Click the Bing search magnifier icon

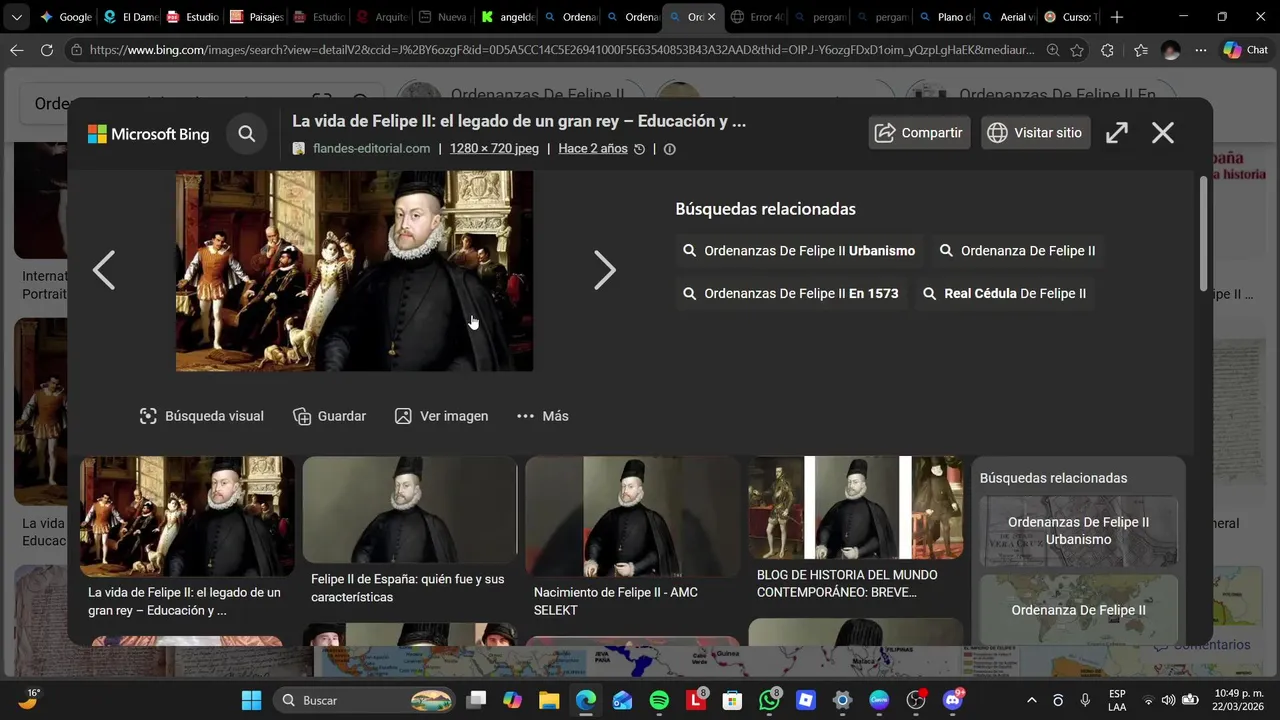pos(247,133)
